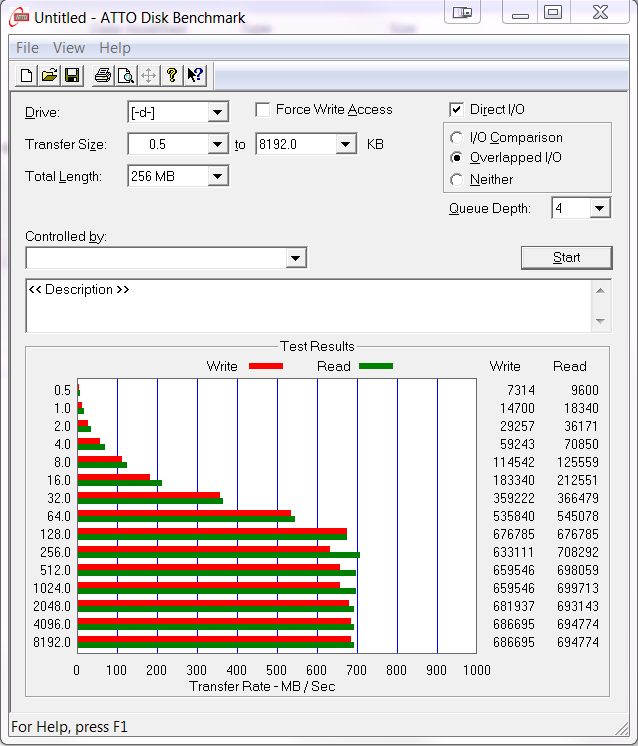
Task: Click the Print toolbar icon
Action: [x=102, y=76]
